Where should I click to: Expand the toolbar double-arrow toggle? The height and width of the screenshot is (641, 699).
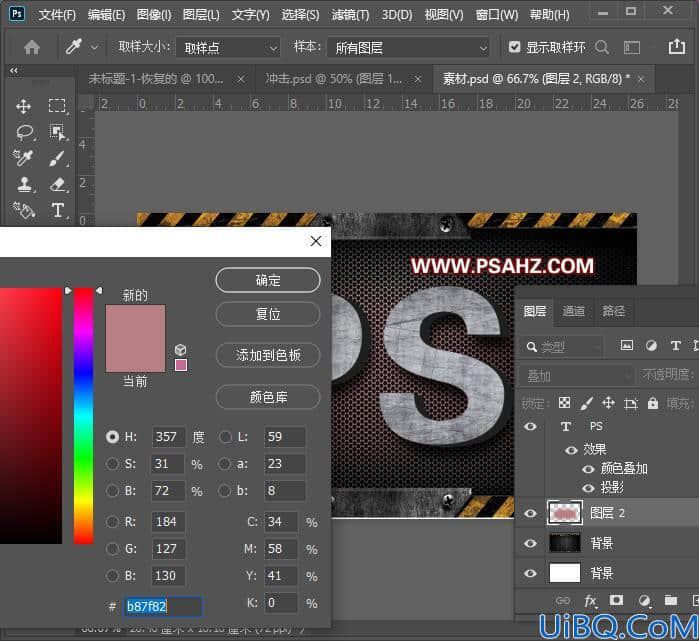[x=14, y=70]
